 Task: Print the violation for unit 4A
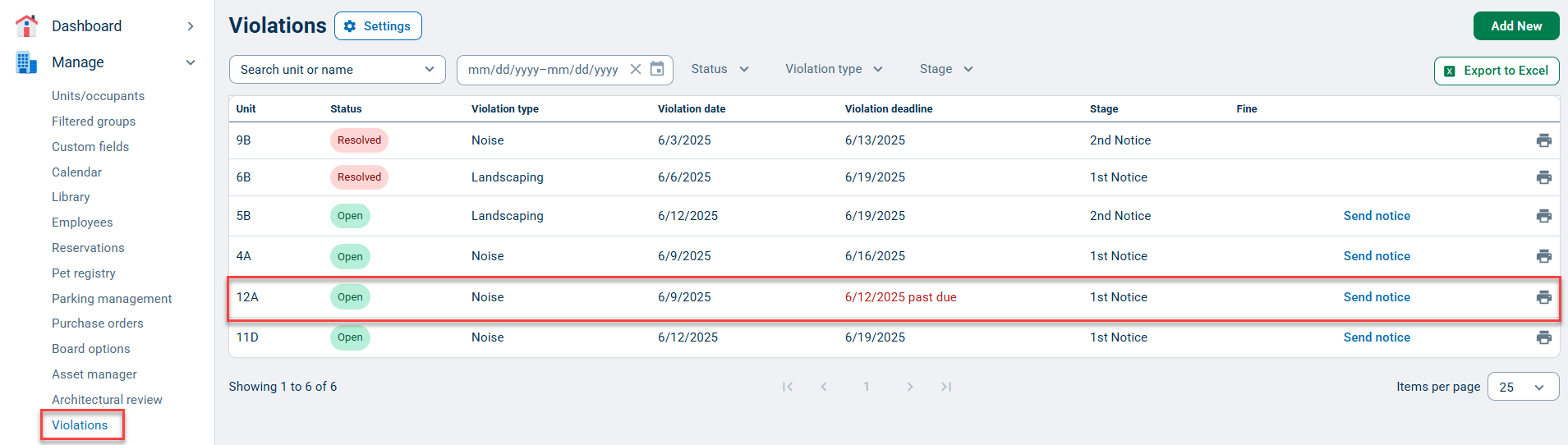[x=1543, y=256]
